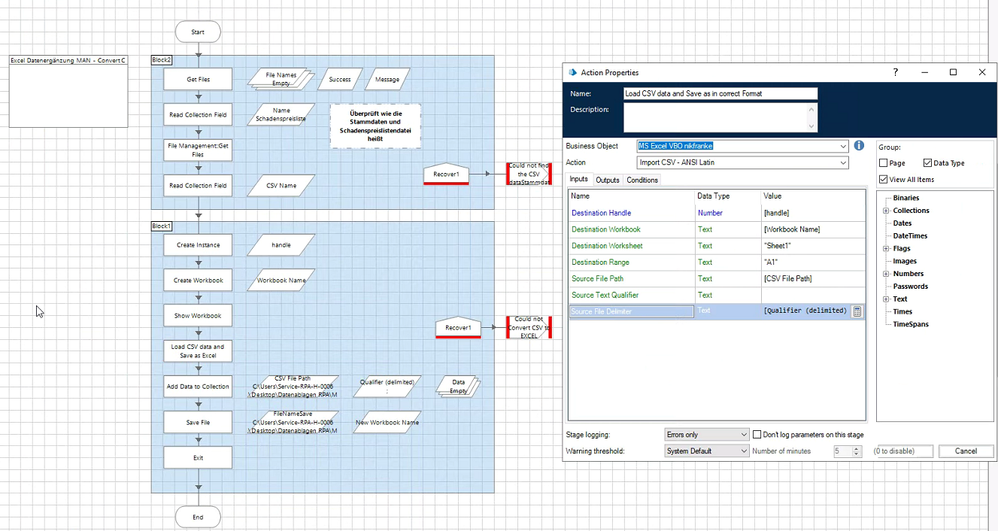This screenshot has height=531, width=998.
Task: Click the blue info icon beside Business Object
Action: coord(859,146)
